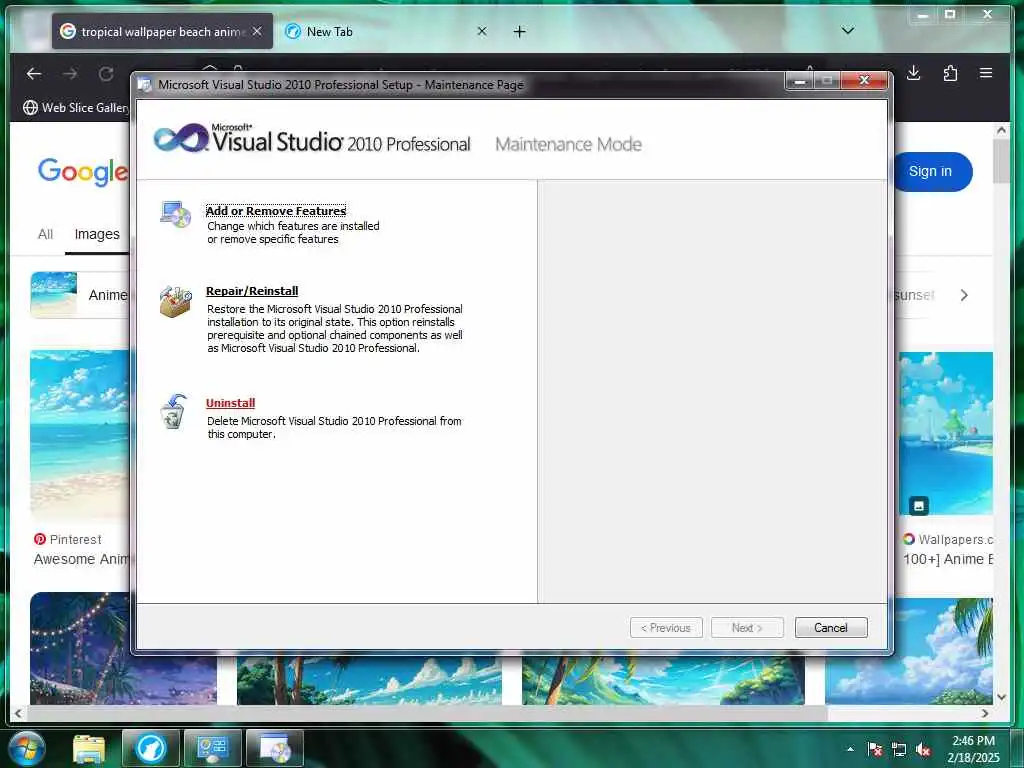Open the Pinterest beach image result

[80, 436]
